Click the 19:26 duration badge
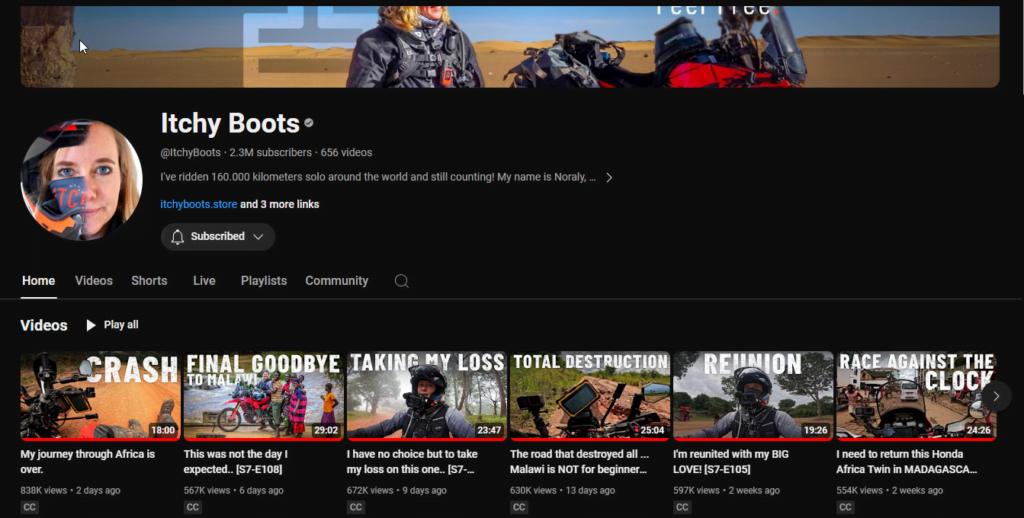Image resolution: width=1024 pixels, height=518 pixels. point(815,430)
